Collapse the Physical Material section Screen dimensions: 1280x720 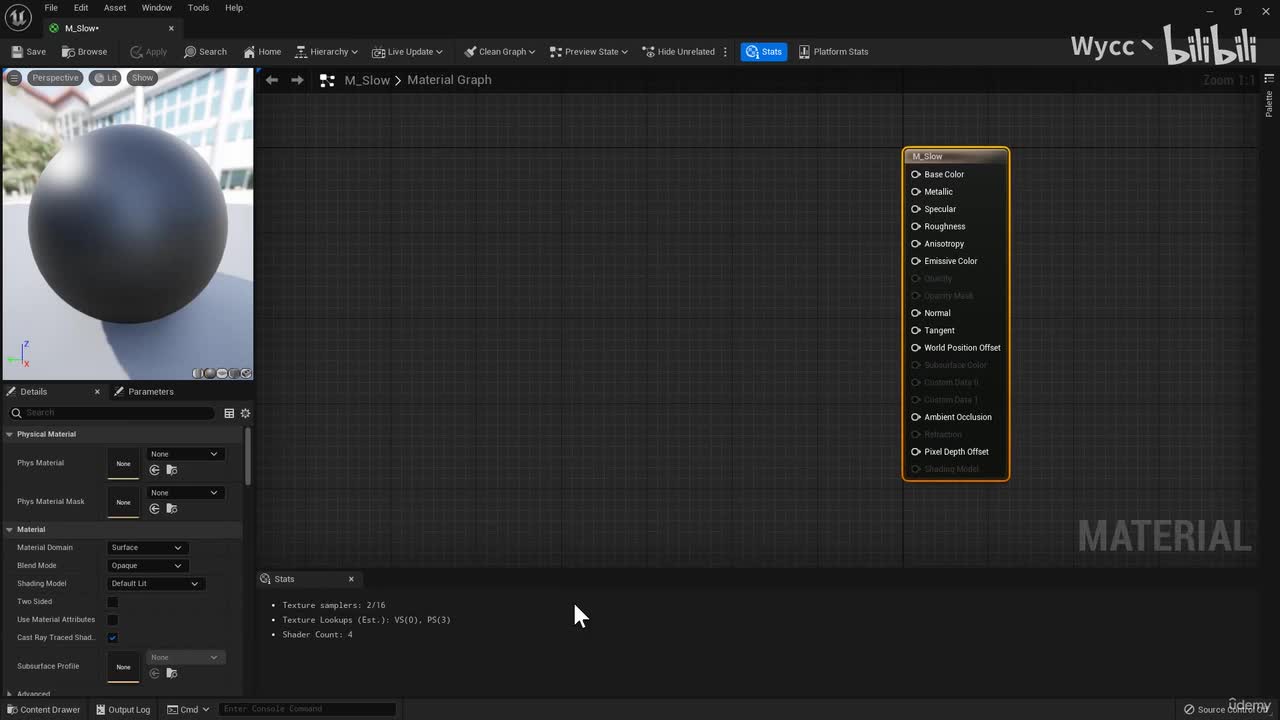(10, 434)
